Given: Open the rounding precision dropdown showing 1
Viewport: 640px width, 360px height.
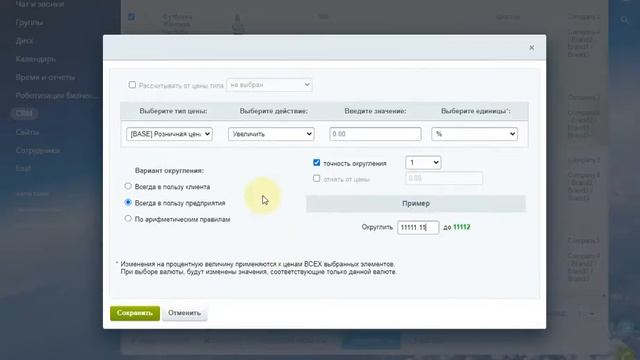Looking at the screenshot, I should [x=423, y=162].
